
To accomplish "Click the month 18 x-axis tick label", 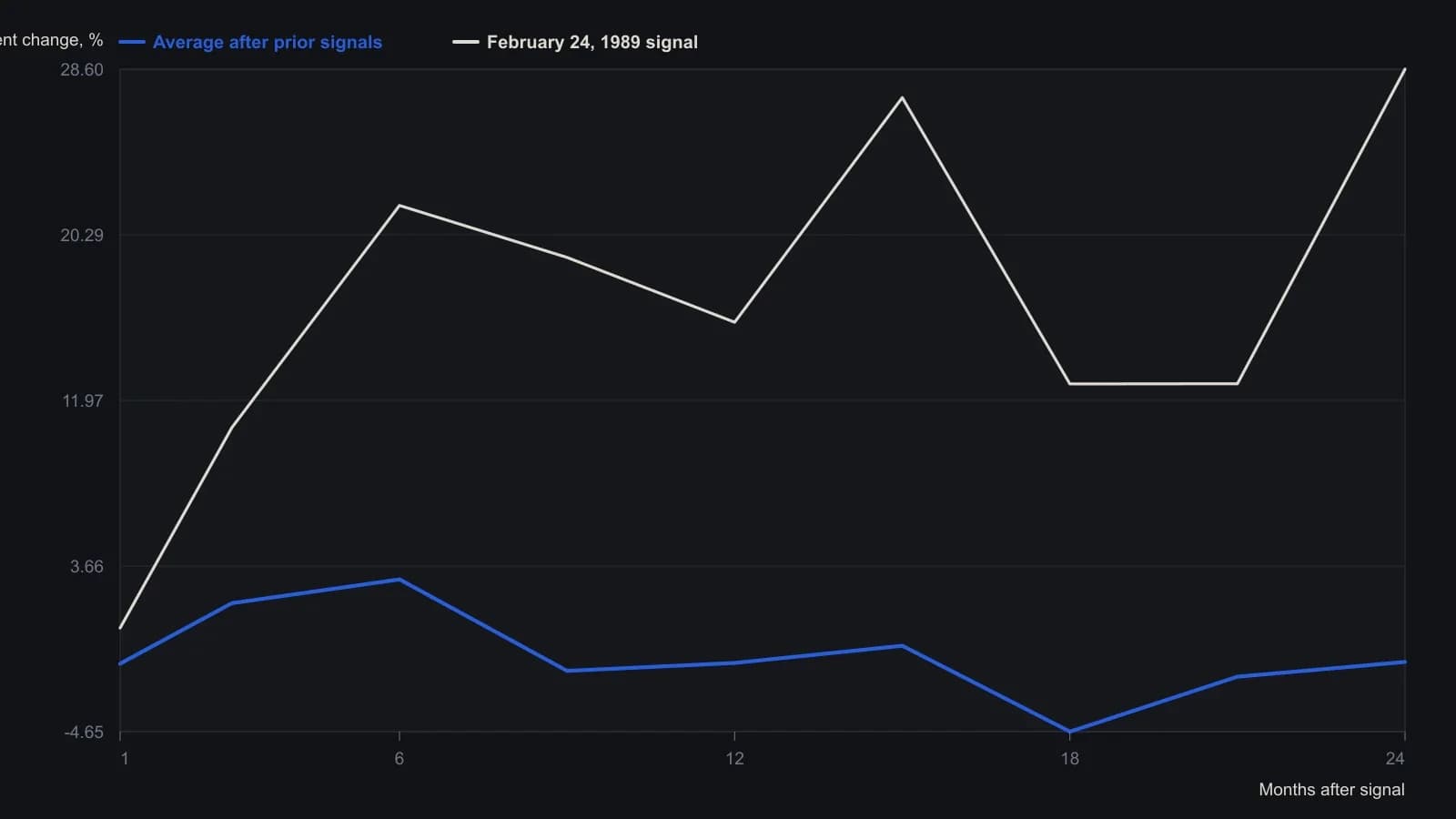I will click(1069, 758).
